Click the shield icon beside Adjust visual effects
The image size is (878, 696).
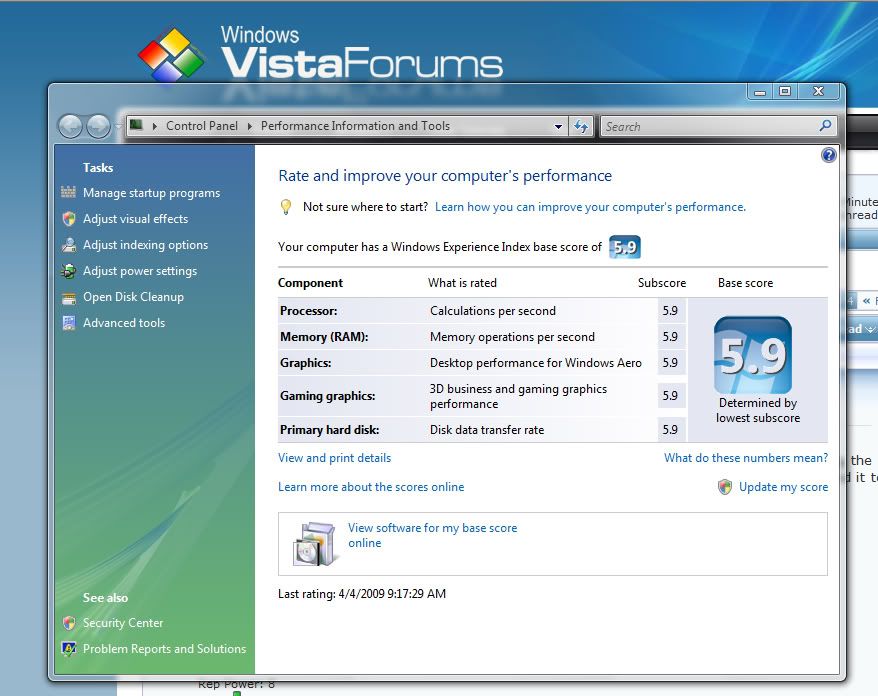[x=69, y=218]
